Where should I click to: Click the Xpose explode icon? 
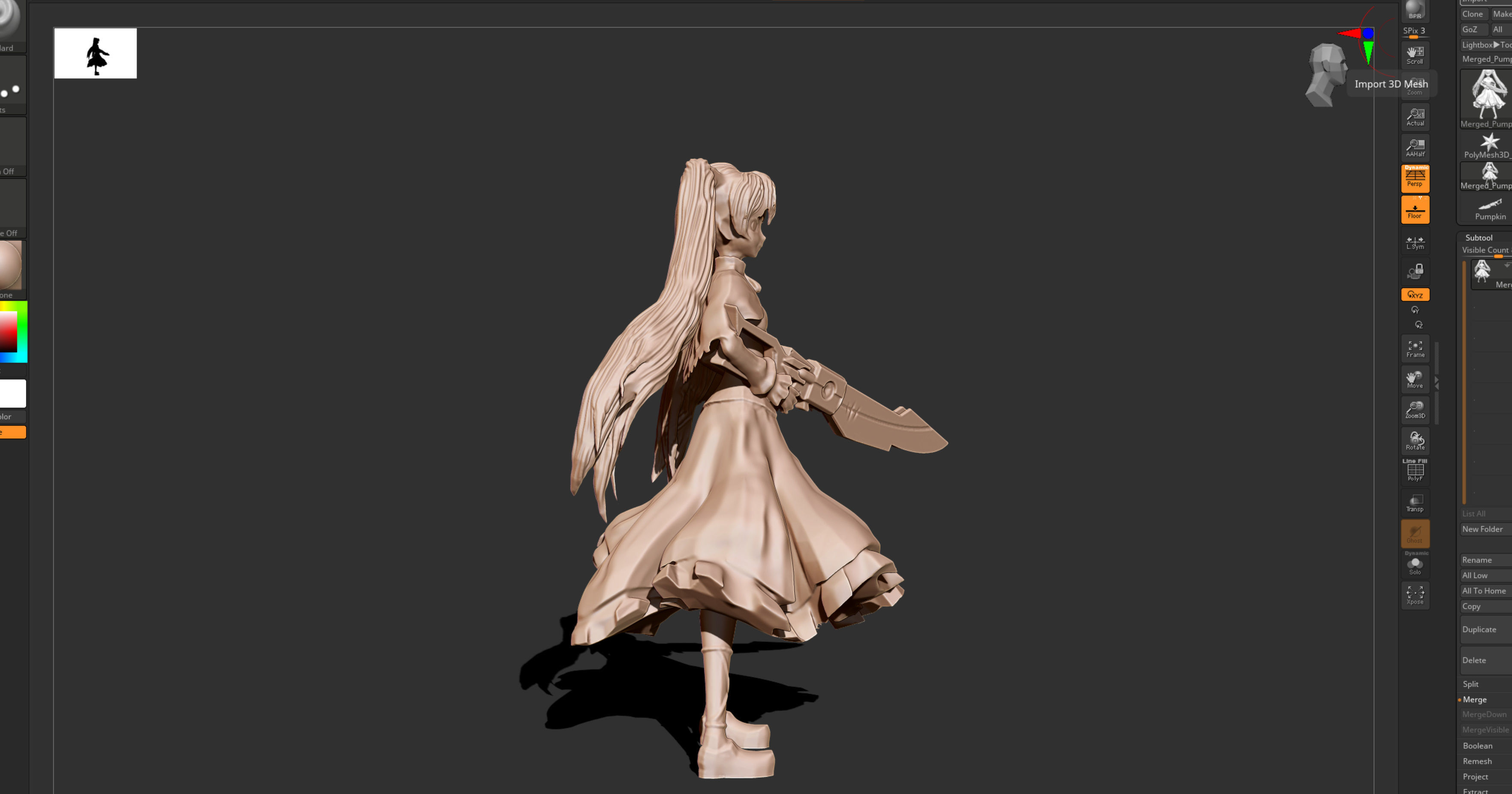(x=1415, y=595)
